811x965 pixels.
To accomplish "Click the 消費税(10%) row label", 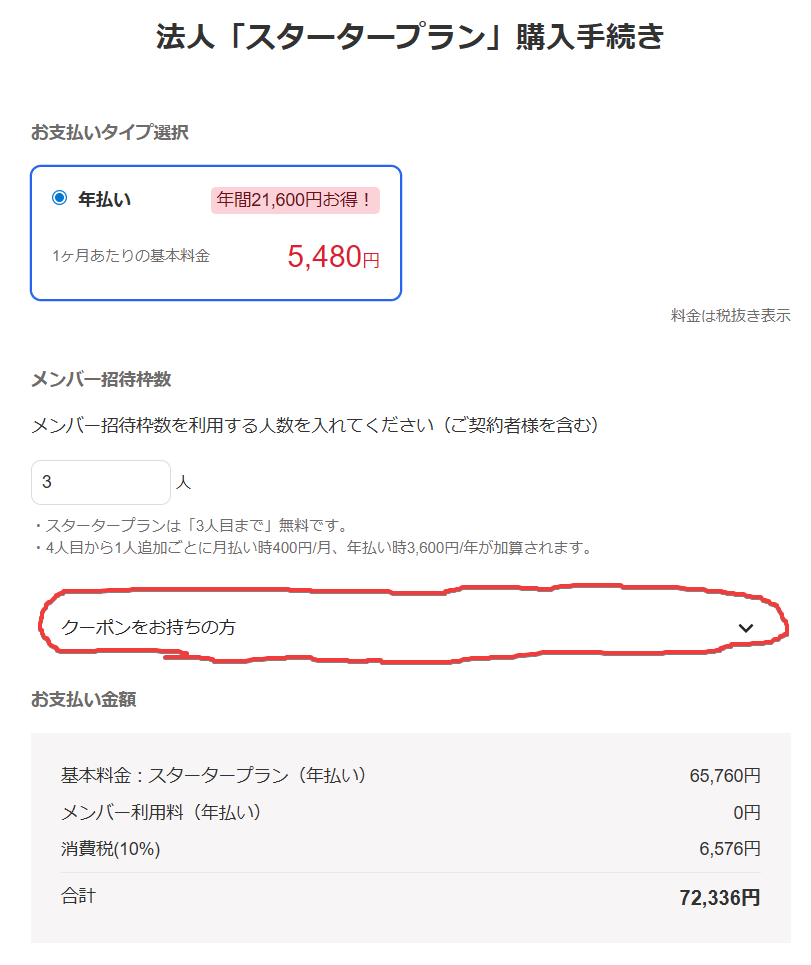I will click(111, 849).
